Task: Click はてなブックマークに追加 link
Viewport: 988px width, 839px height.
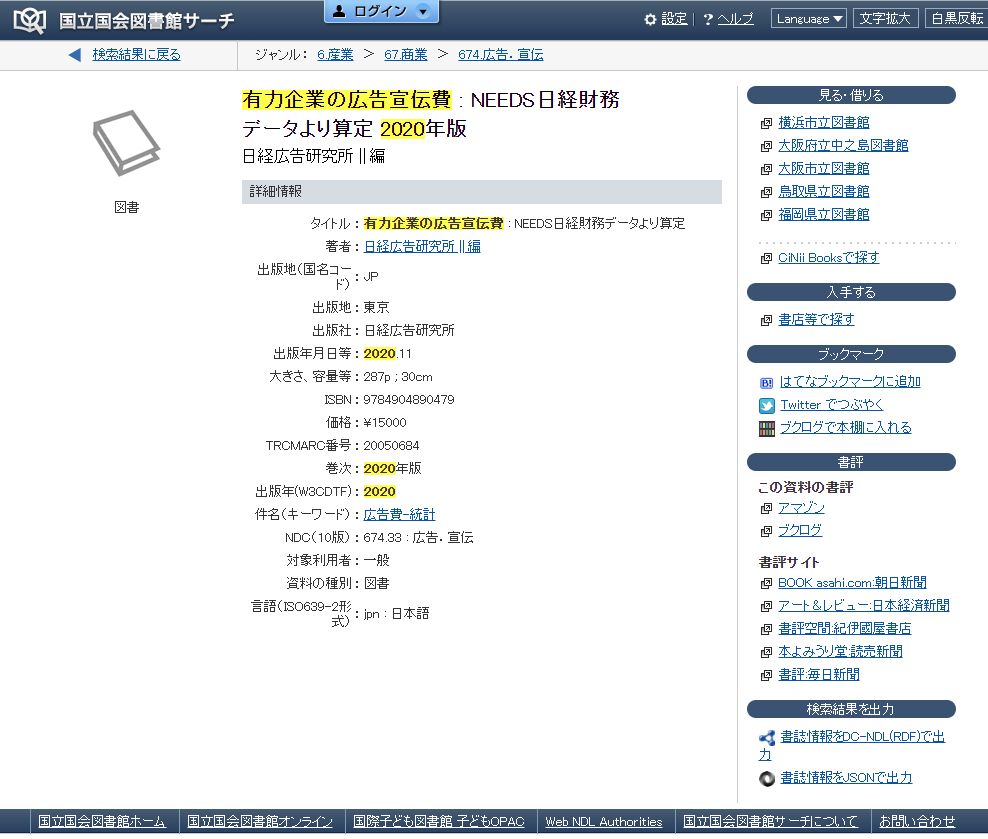Action: 850,382
